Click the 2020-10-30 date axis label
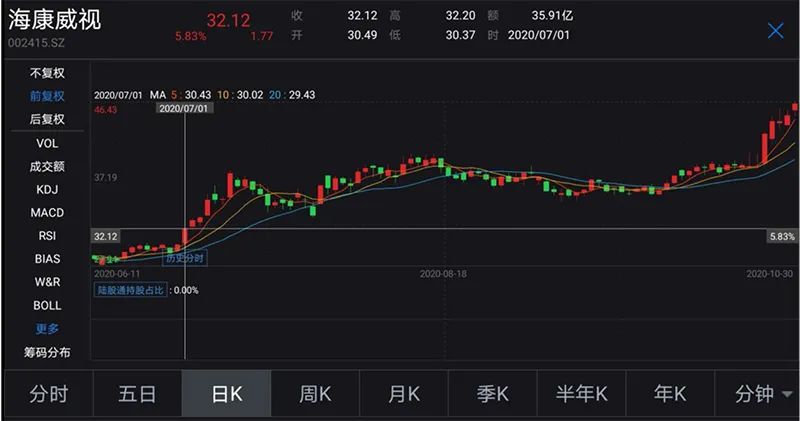800x421 pixels. click(769, 274)
